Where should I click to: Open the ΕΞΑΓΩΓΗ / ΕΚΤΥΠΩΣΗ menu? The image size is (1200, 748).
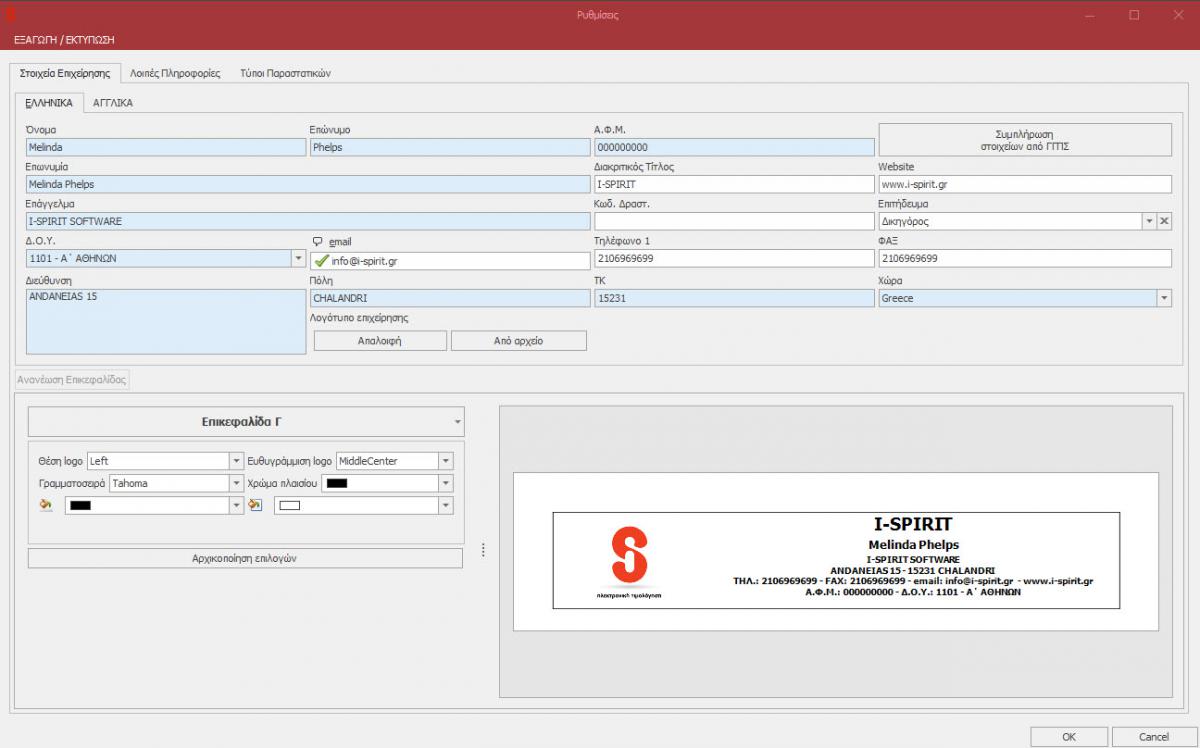tap(64, 39)
